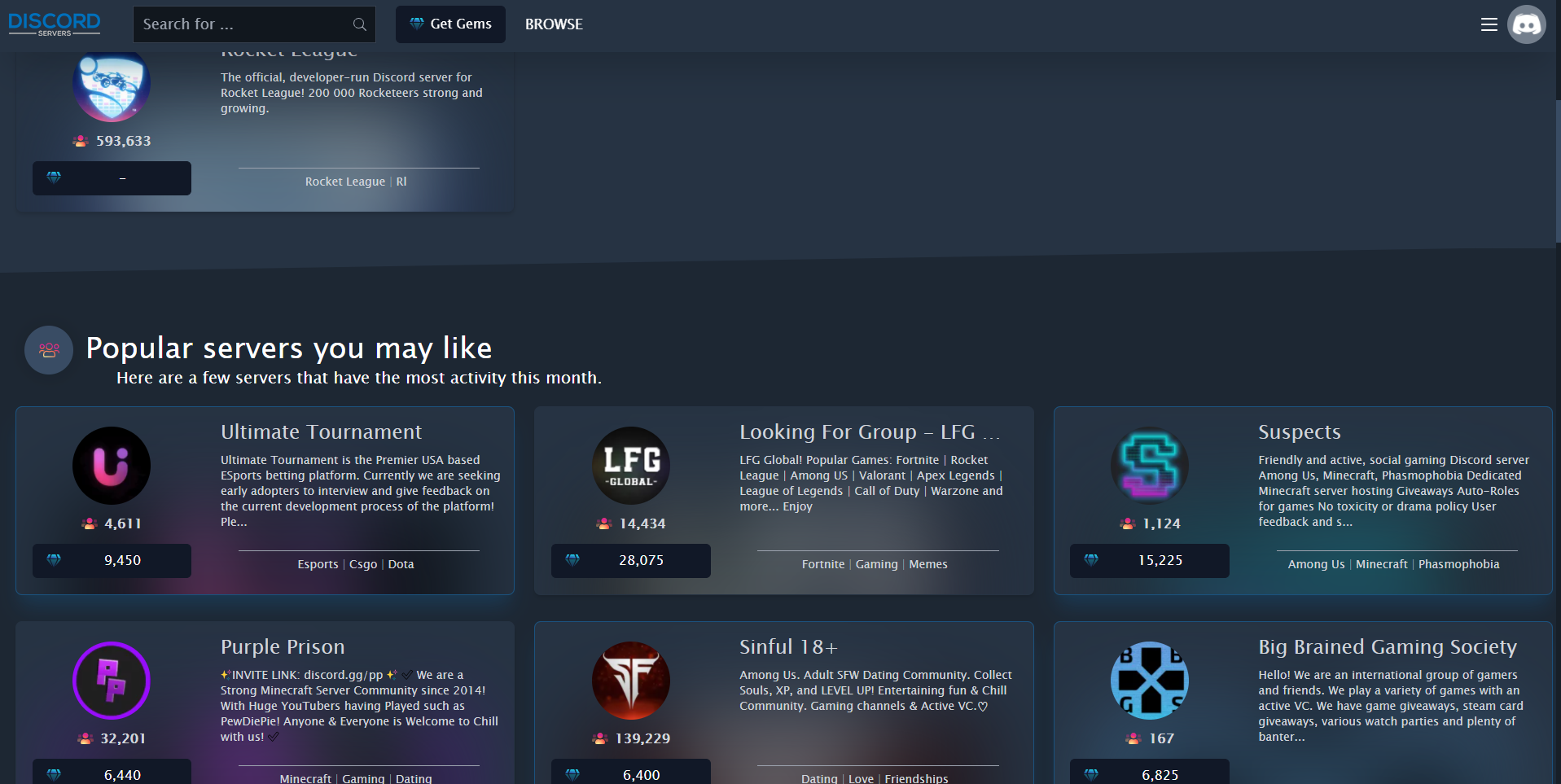Select the Phasmophobia tag
This screenshot has height=784, width=1561.
pos(1458,564)
